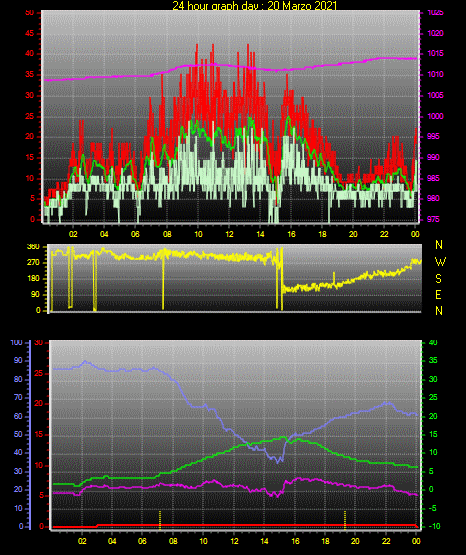The image size is (466, 555).
Task: Click the blue '100' humidity axis label
Action: (x=16, y=343)
